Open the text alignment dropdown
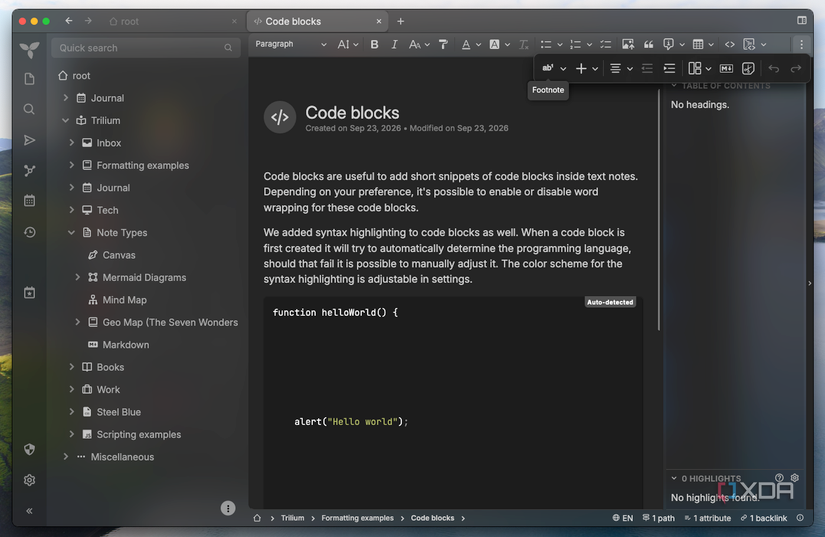Screen dimensions: 825x537 click(x=621, y=68)
